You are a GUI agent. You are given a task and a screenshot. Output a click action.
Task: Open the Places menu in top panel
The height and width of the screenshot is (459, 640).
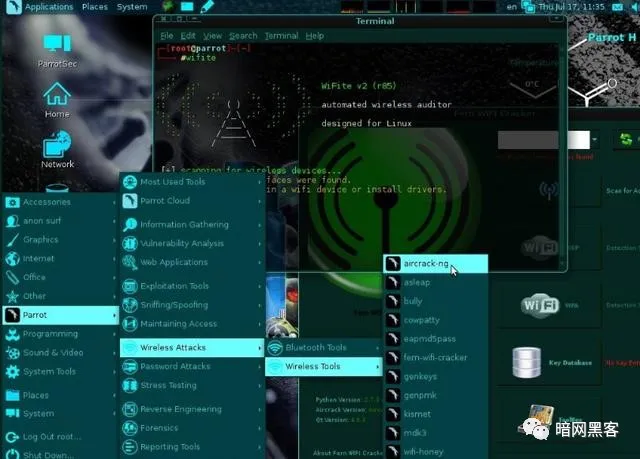pyautogui.click(x=95, y=7)
